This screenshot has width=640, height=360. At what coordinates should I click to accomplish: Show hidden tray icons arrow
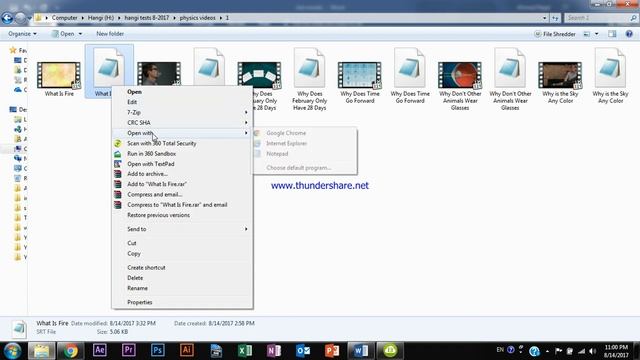[x=547, y=351]
